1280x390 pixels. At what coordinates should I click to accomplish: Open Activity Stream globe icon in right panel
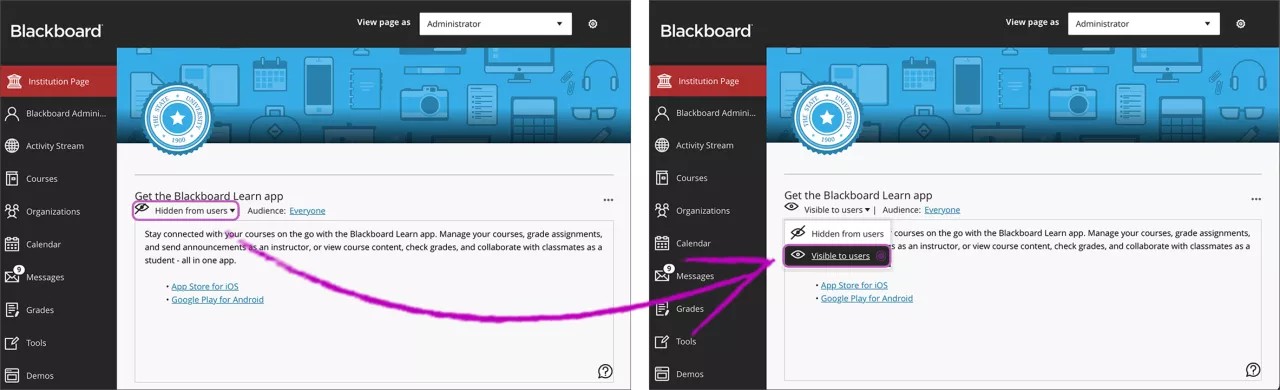[x=662, y=145]
